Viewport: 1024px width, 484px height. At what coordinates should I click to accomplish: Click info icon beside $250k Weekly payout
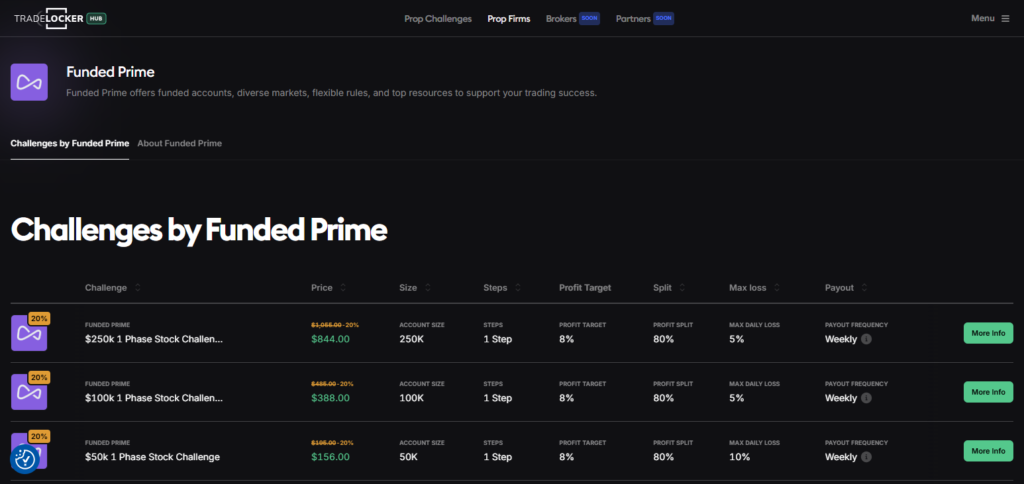(x=866, y=339)
